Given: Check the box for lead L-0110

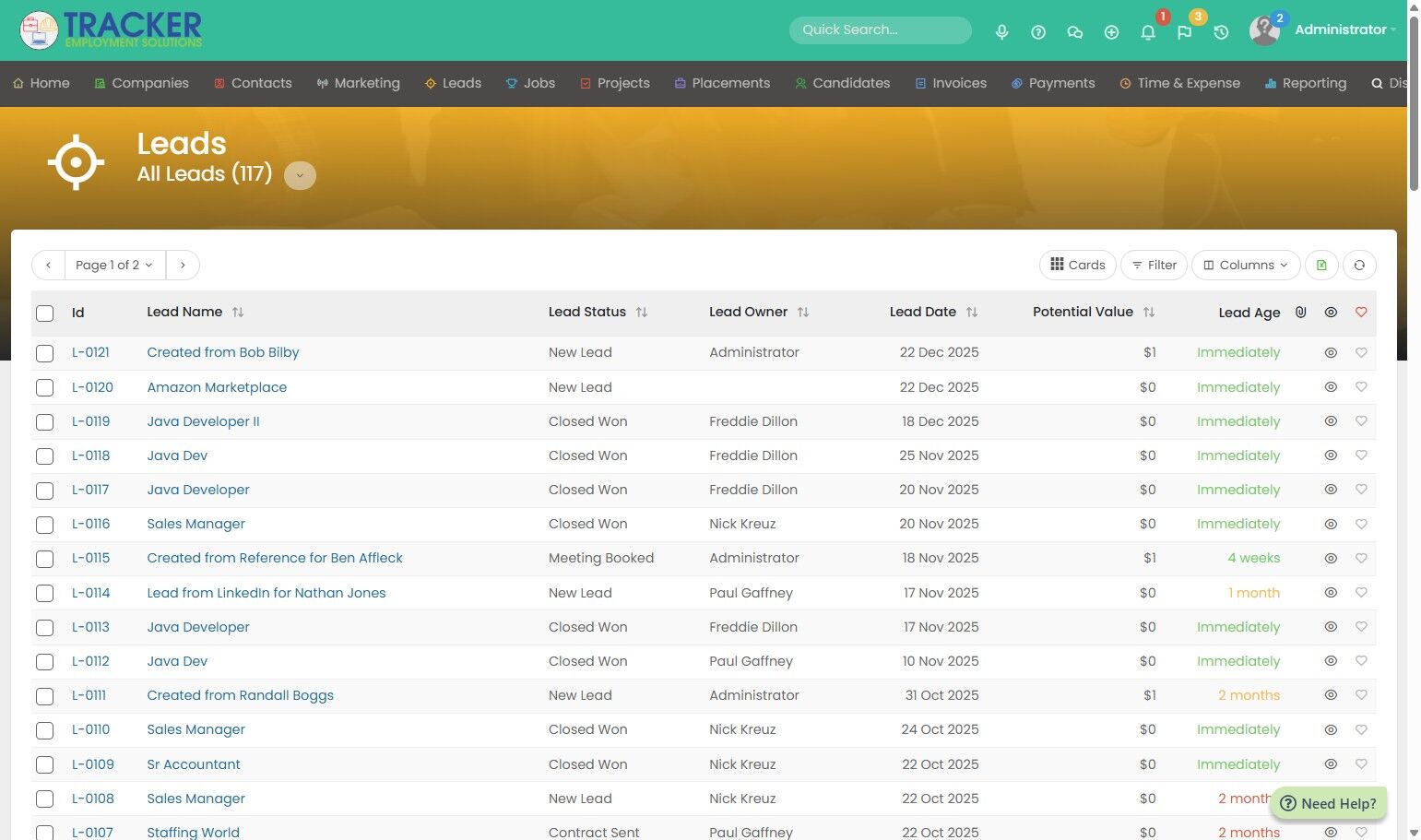Looking at the screenshot, I should coord(44,730).
